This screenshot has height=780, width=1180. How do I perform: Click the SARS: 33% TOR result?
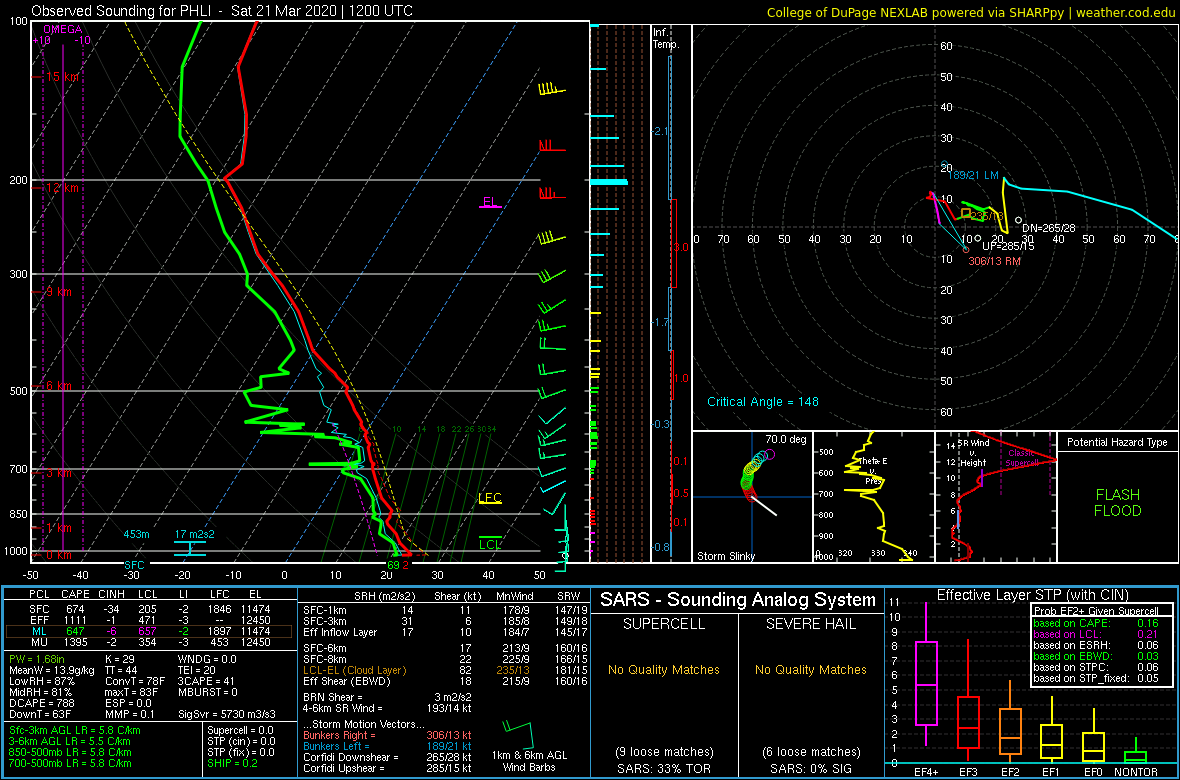665,767
